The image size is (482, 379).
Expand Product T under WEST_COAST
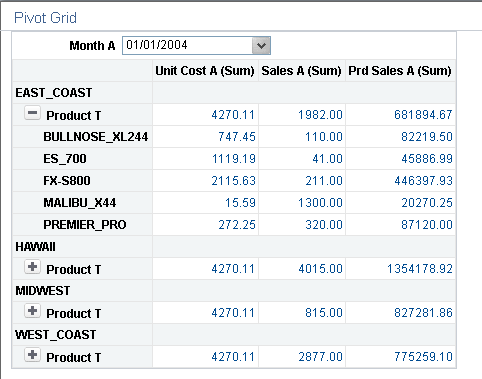32,355
